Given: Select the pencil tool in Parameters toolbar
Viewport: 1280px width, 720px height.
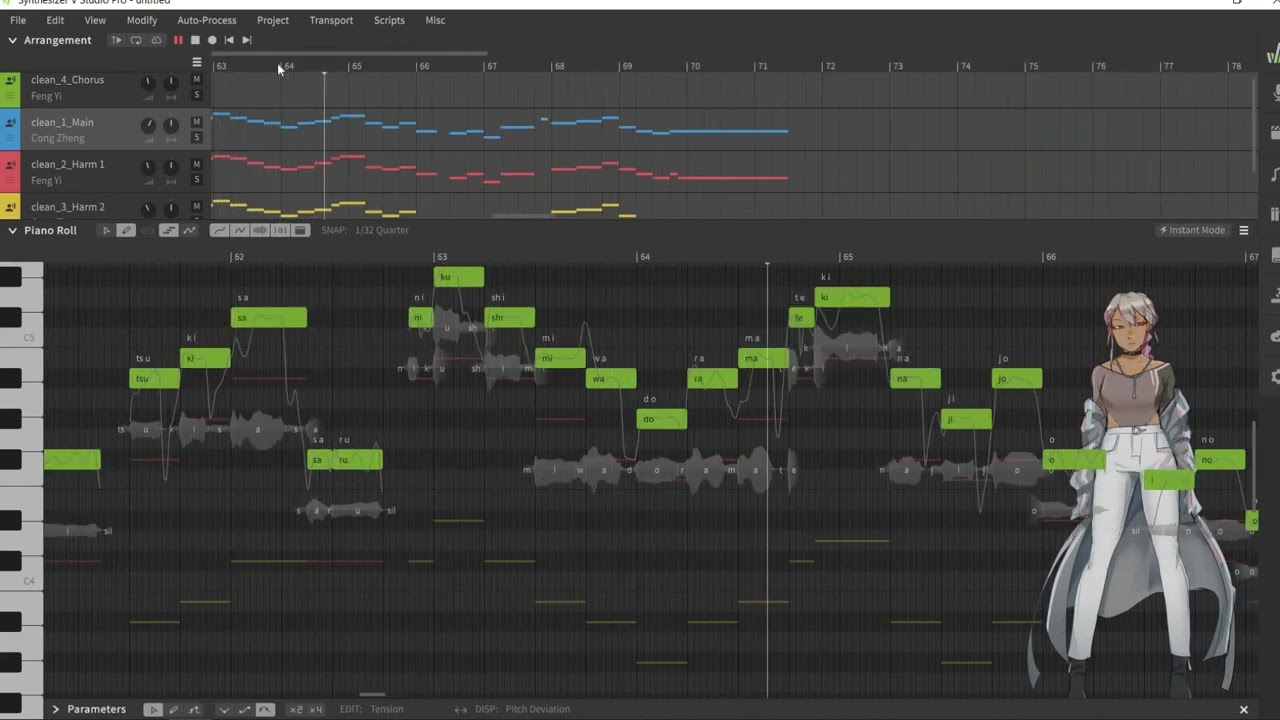Looking at the screenshot, I should 173,710.
